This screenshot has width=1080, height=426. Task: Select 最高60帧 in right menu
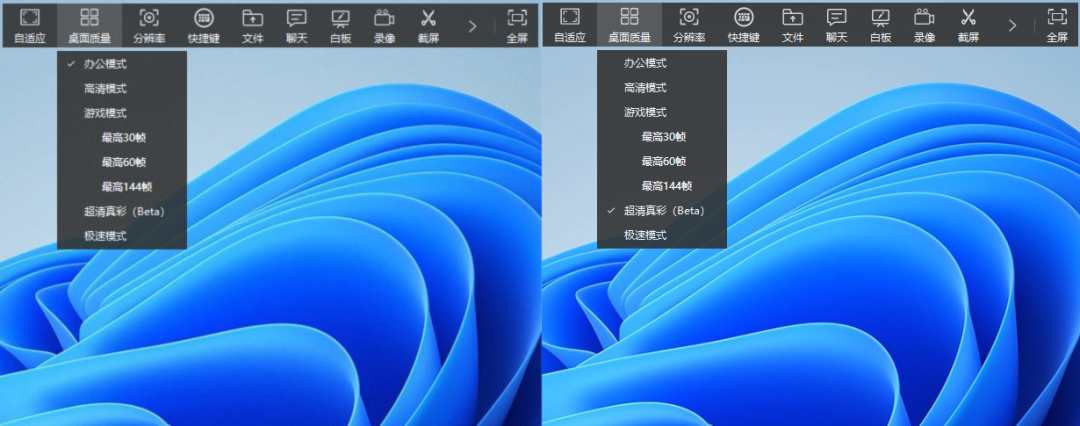click(x=662, y=161)
